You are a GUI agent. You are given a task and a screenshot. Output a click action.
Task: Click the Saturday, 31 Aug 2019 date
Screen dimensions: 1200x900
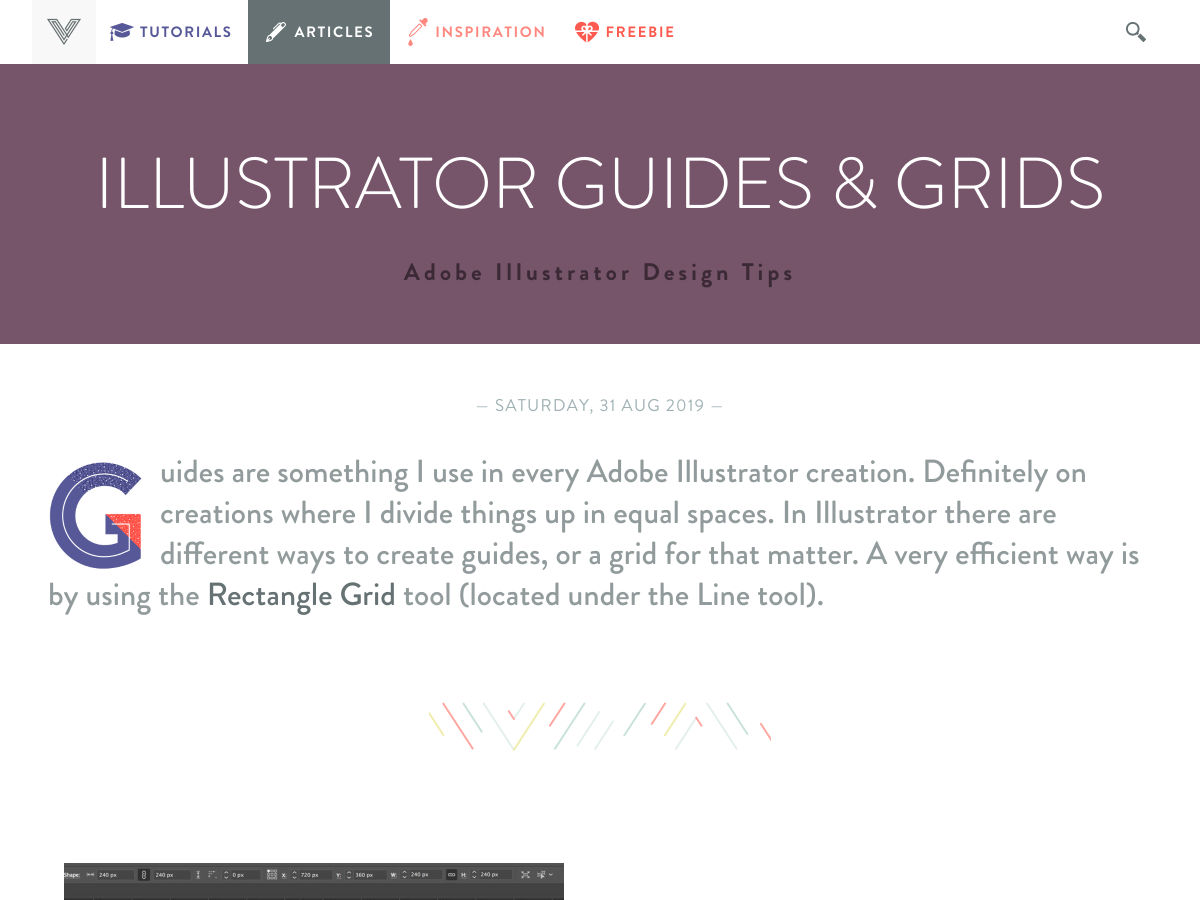tap(600, 406)
